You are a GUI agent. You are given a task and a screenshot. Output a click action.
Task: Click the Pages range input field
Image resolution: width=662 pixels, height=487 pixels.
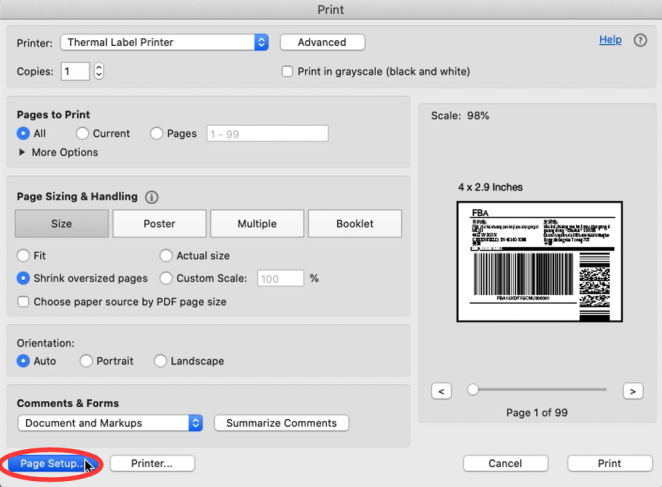click(x=267, y=133)
